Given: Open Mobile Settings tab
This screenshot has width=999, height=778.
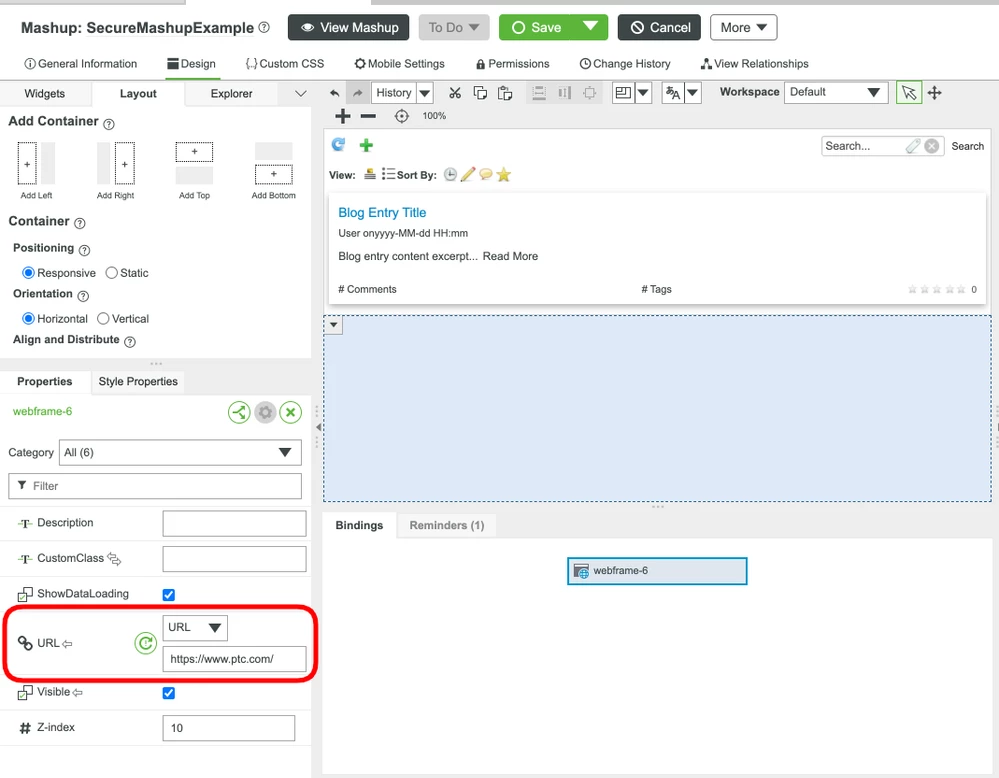Looking at the screenshot, I should tap(399, 64).
